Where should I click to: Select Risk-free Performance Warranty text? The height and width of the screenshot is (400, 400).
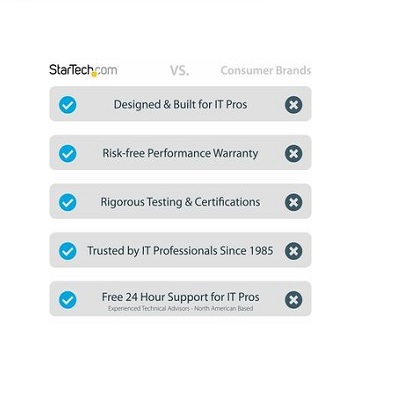[x=180, y=153]
